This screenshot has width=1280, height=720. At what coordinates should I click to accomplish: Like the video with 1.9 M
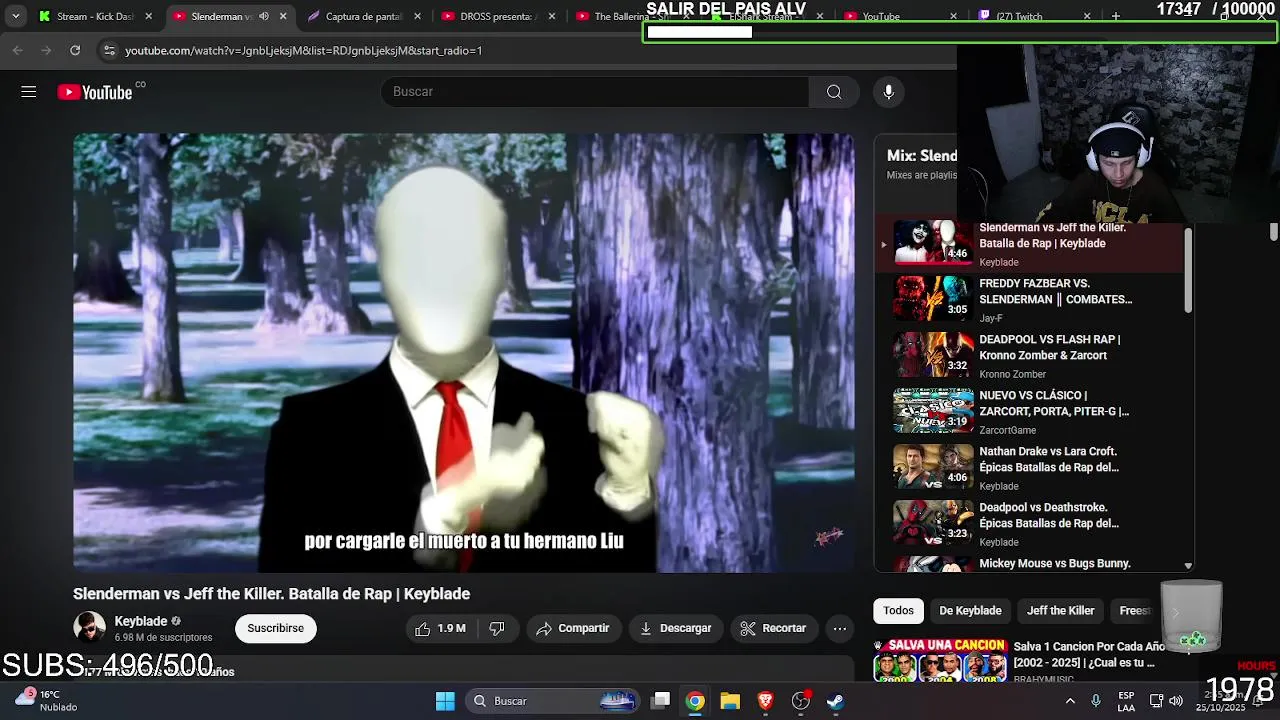(441, 628)
